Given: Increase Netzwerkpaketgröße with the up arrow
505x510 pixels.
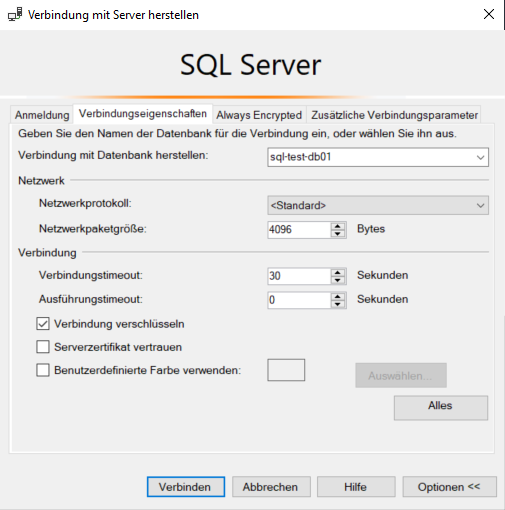Looking at the screenshot, I should [x=338, y=226].
